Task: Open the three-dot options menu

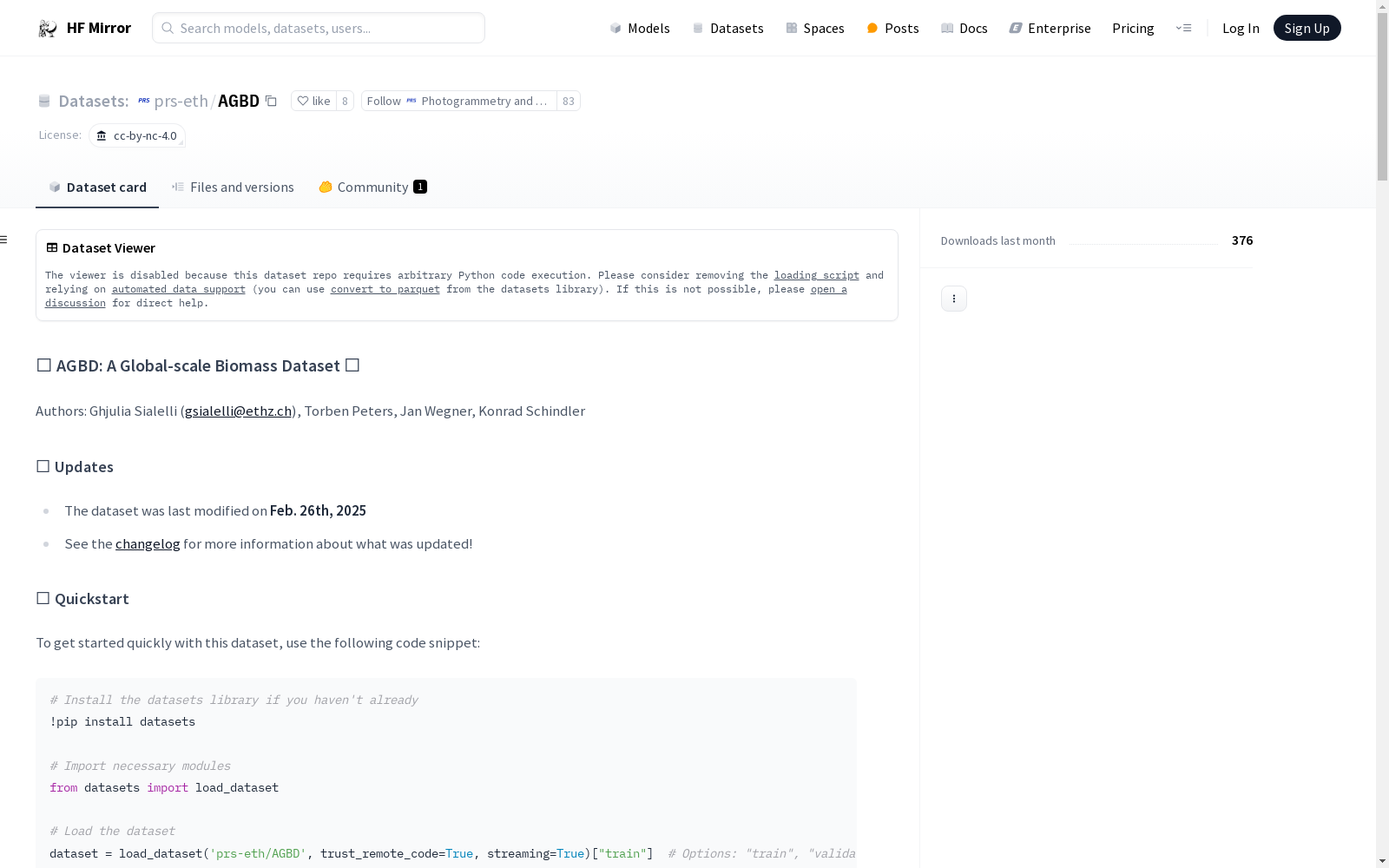Action: (x=954, y=299)
